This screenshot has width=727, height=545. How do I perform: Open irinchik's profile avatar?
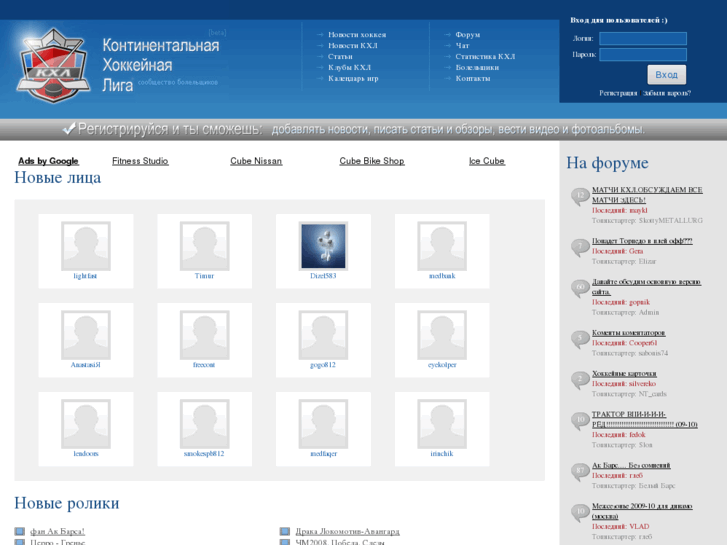coord(442,424)
